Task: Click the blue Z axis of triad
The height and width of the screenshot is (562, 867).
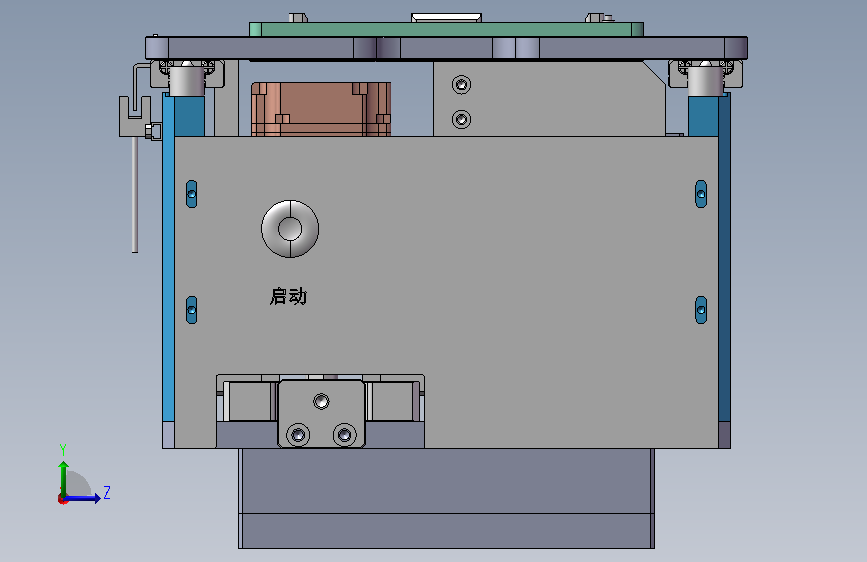Action: click(83, 498)
